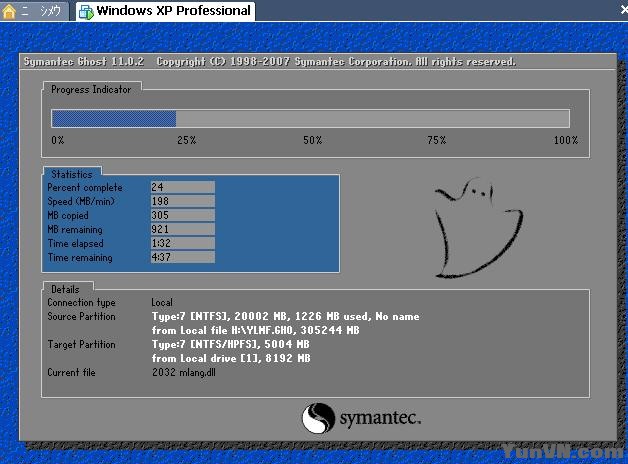Click the Time remaining label
Screen dimensions: 628x464
80,257
